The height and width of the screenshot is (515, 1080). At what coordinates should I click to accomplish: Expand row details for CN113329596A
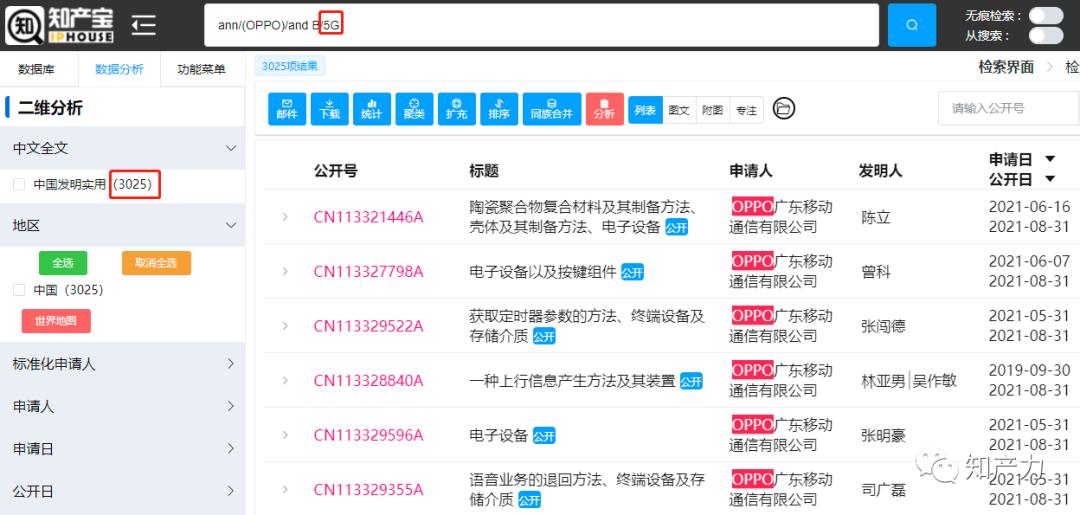pos(284,435)
